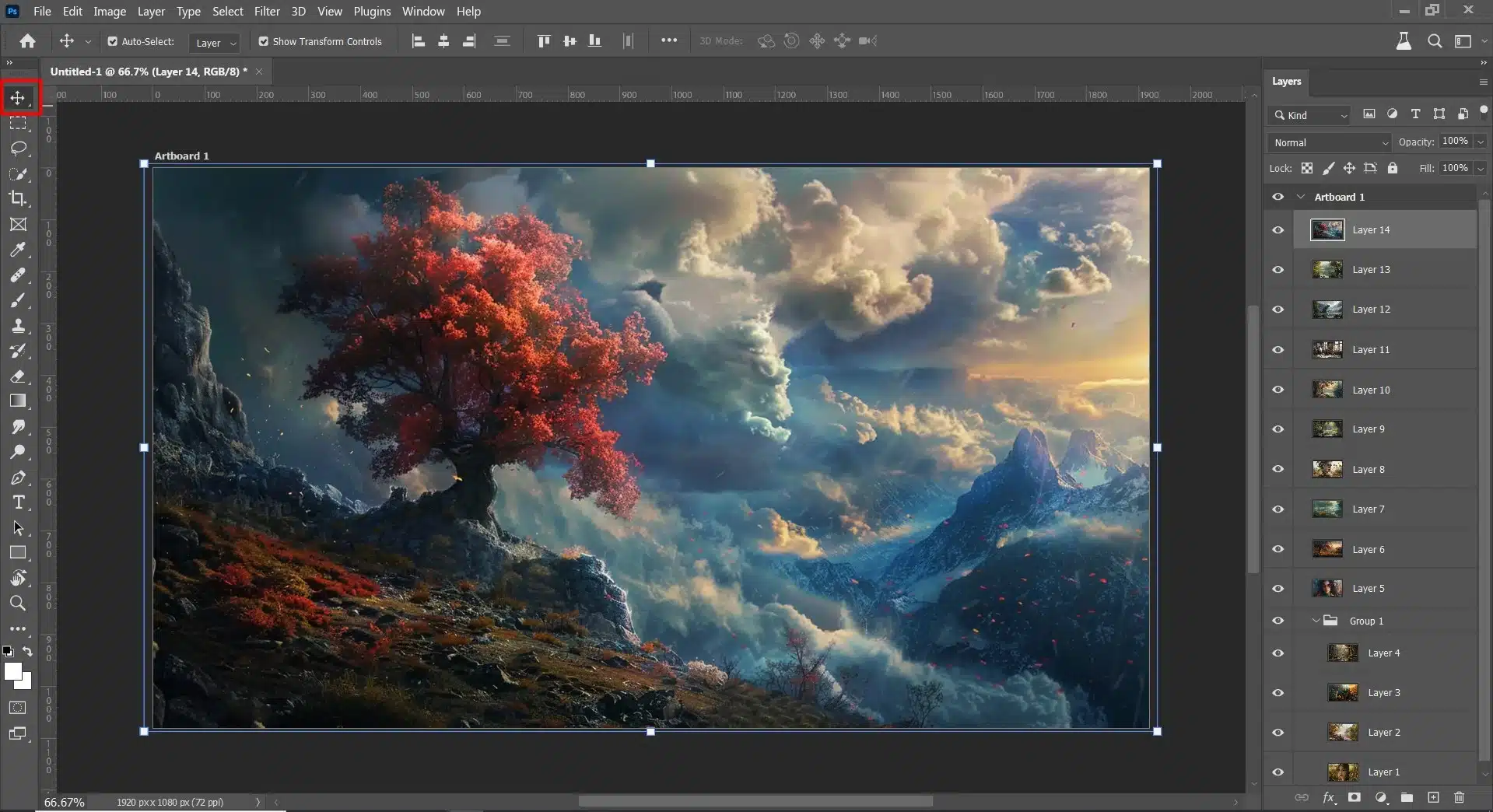Image resolution: width=1493 pixels, height=812 pixels.
Task: Click the foreground color swatch
Action: pos(12,671)
